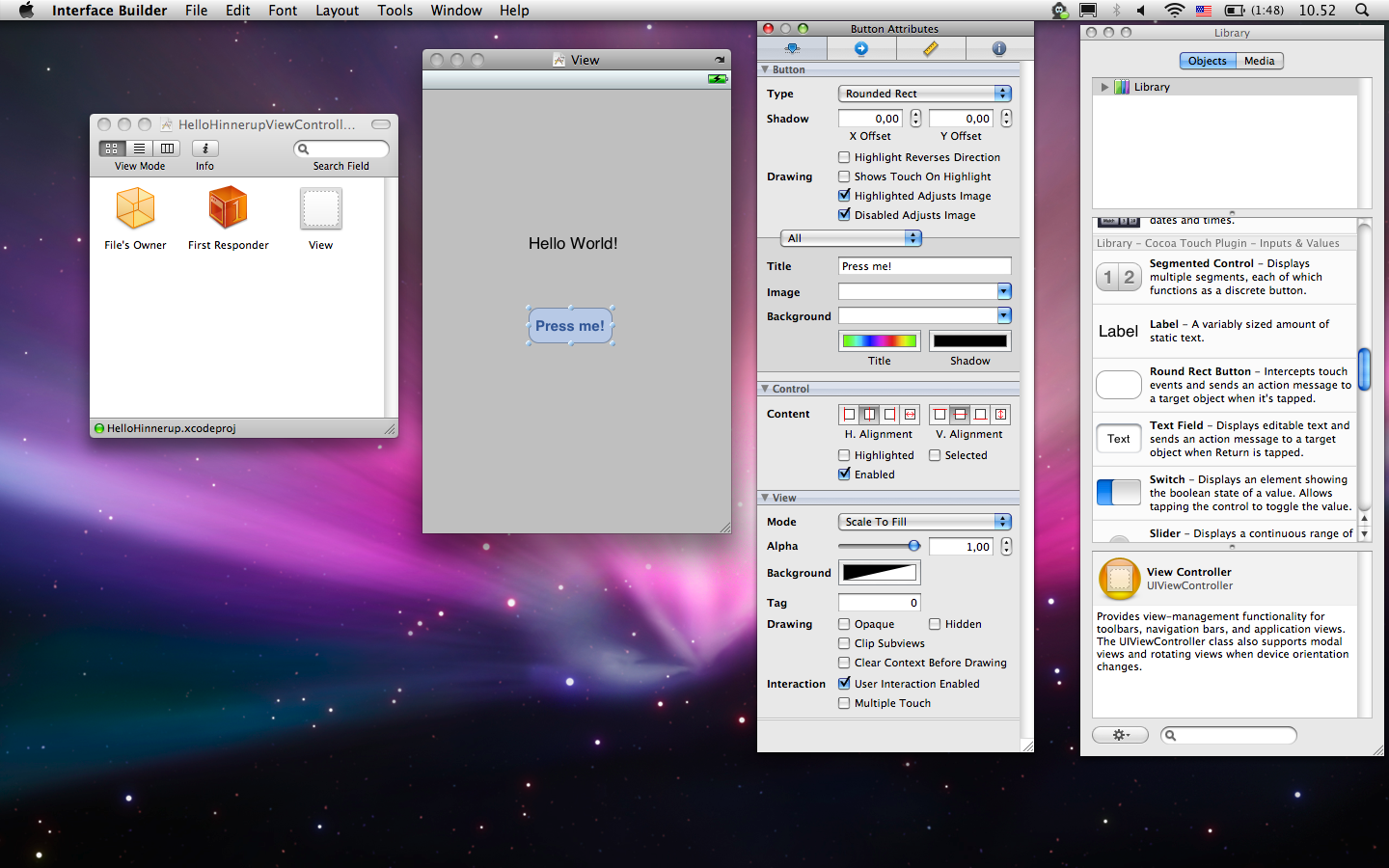Toggle Highlight Reverses Direction checkbox
The height and width of the screenshot is (868, 1389).
click(844, 157)
